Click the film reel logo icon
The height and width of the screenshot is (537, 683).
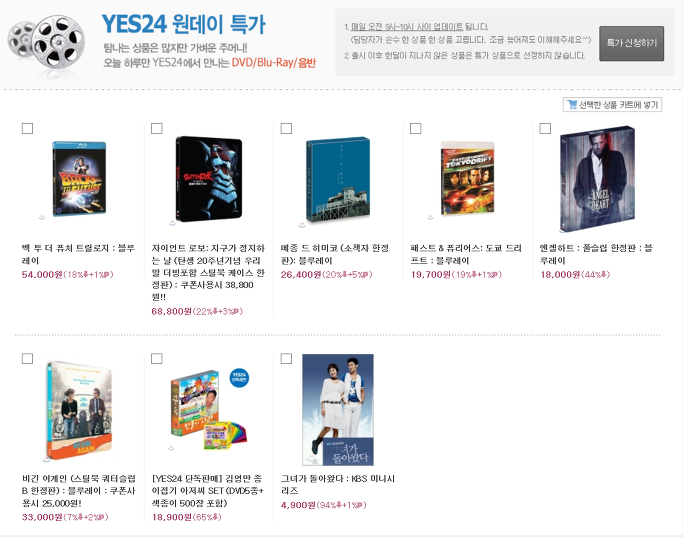pos(47,43)
